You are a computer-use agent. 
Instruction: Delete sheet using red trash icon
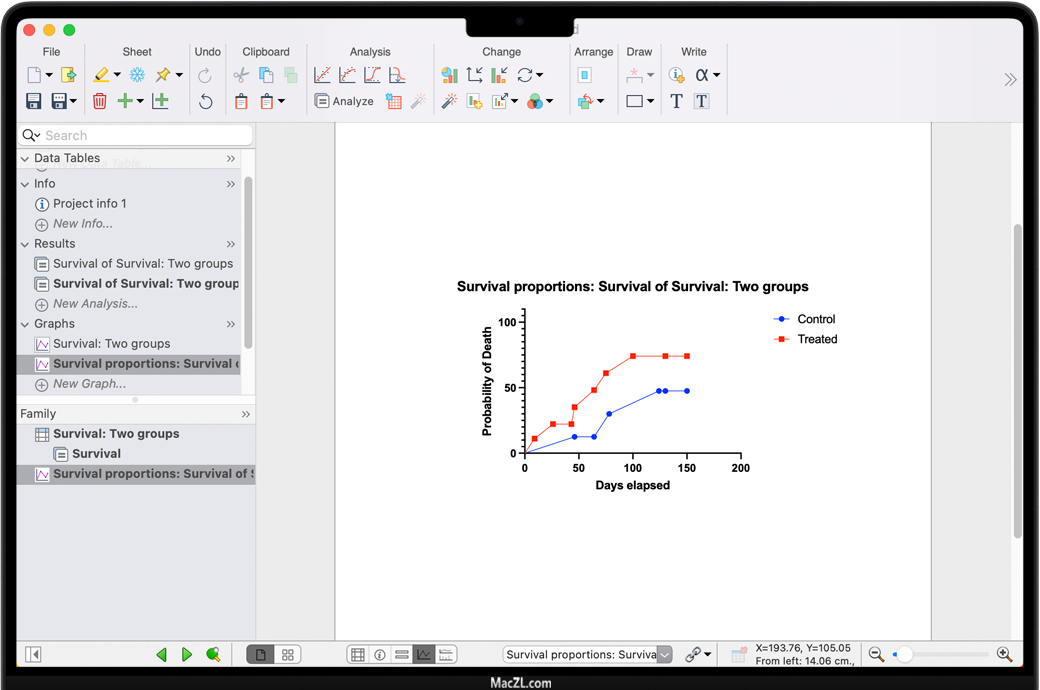100,101
